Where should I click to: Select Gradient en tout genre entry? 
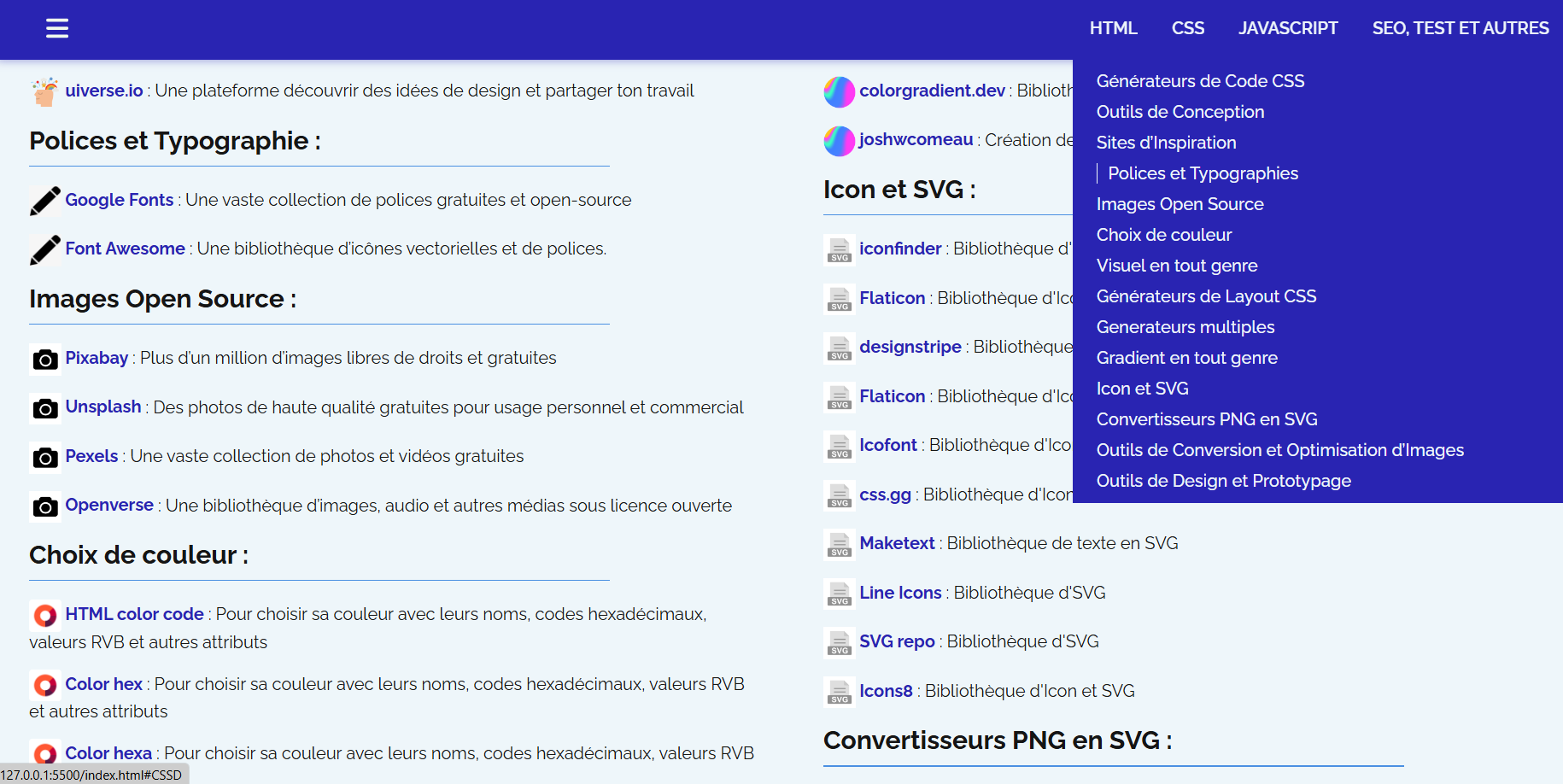click(x=1187, y=358)
